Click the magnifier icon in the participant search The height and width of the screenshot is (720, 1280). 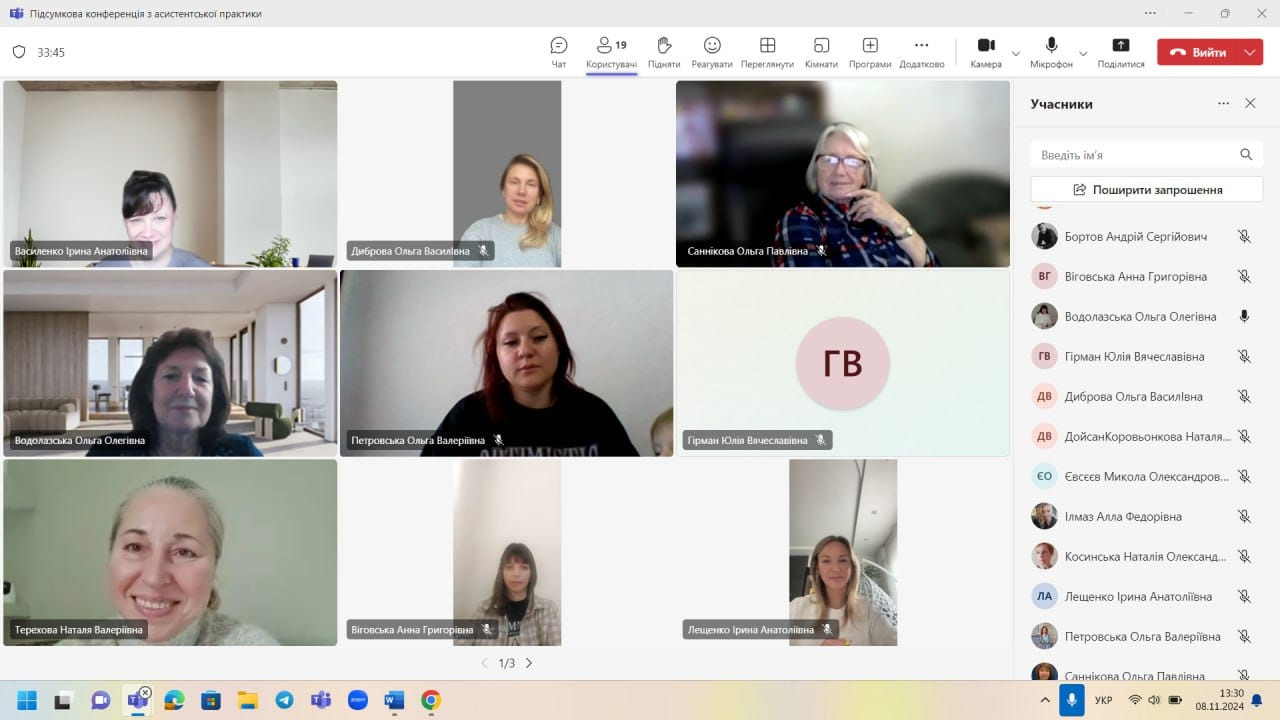pos(1246,155)
